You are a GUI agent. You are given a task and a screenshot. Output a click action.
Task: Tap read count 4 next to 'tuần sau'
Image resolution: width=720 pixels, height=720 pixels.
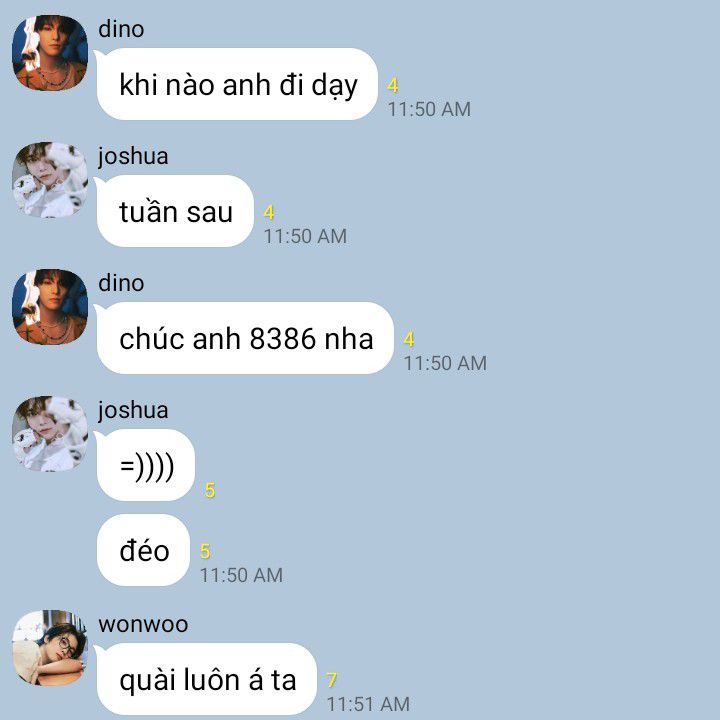[269, 213]
